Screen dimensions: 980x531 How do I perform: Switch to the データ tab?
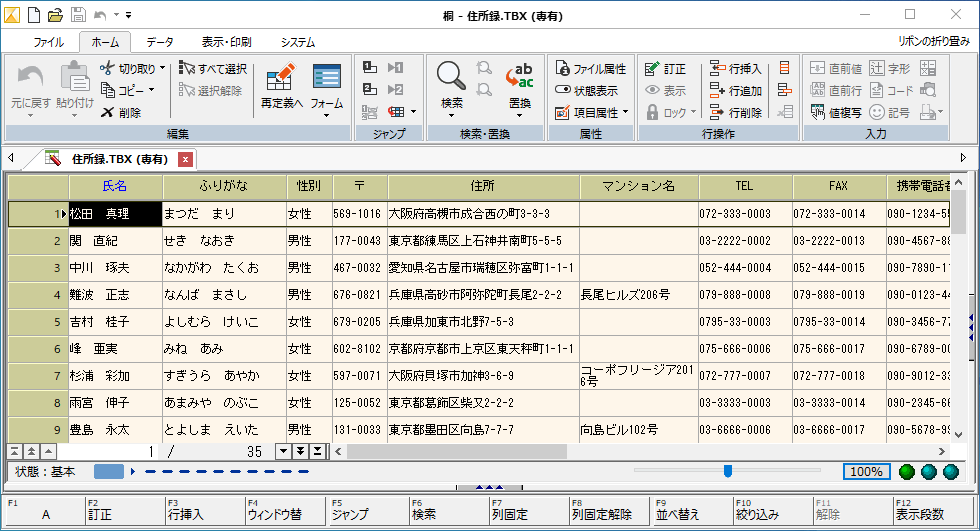coord(160,42)
